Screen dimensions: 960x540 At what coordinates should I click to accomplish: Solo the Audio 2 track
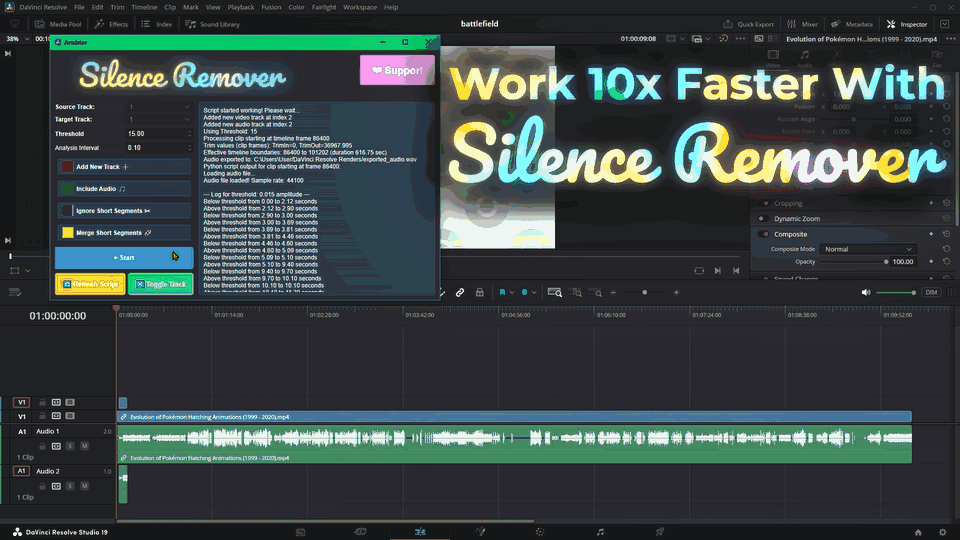pyautogui.click(x=70, y=486)
